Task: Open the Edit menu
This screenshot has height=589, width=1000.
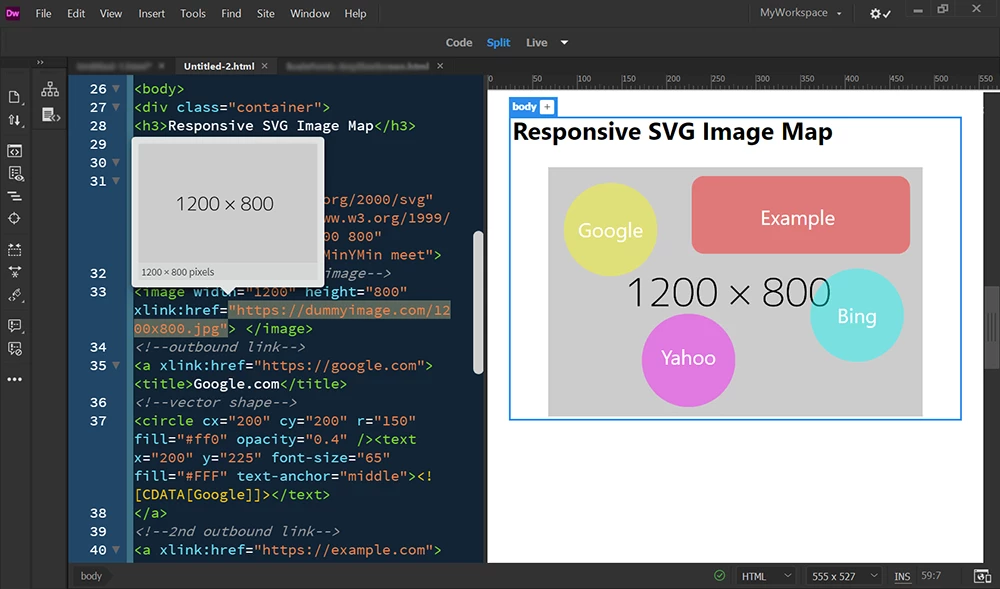Action: 76,13
